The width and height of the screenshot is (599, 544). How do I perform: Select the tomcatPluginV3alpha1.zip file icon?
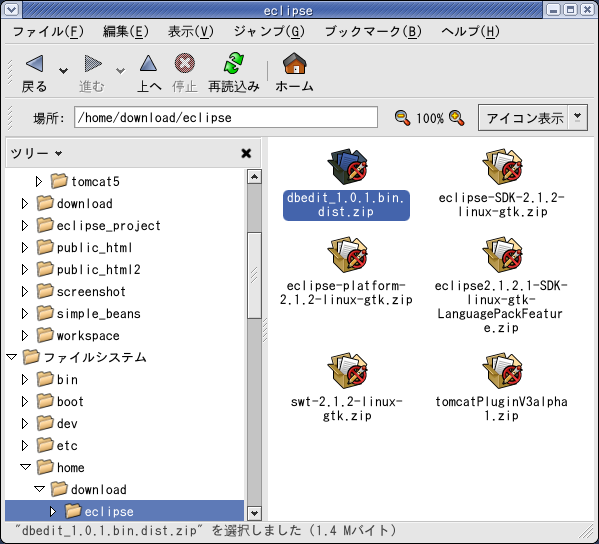pos(502,371)
